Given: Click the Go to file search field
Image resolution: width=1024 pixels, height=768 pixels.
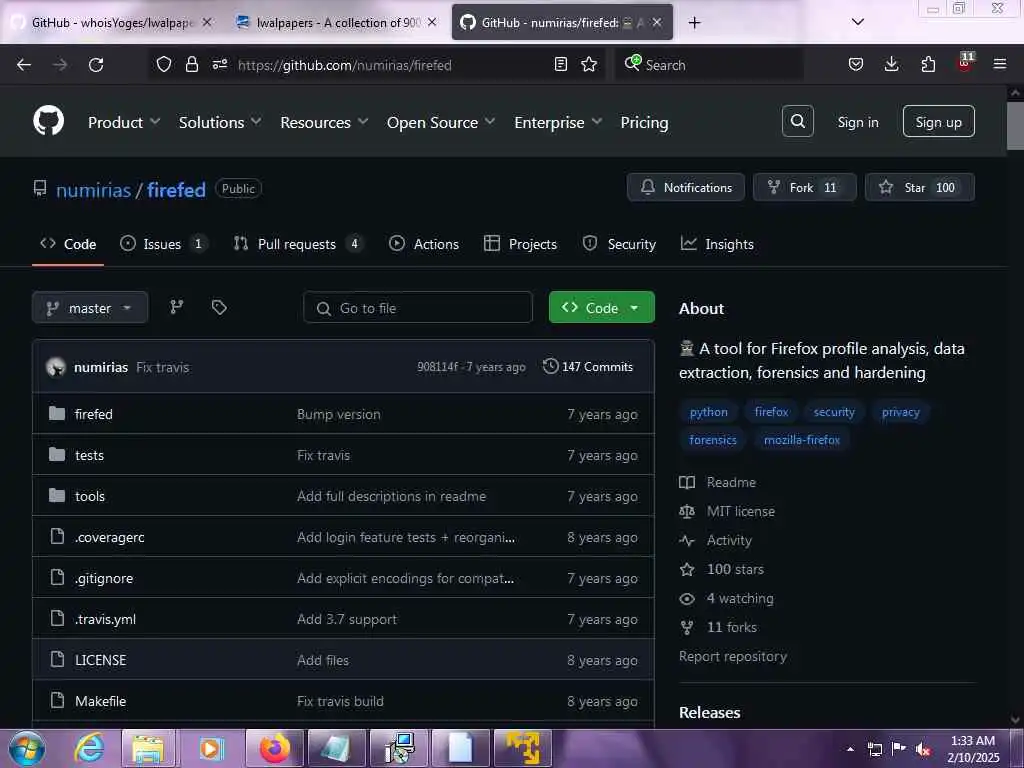Looking at the screenshot, I should (418, 307).
